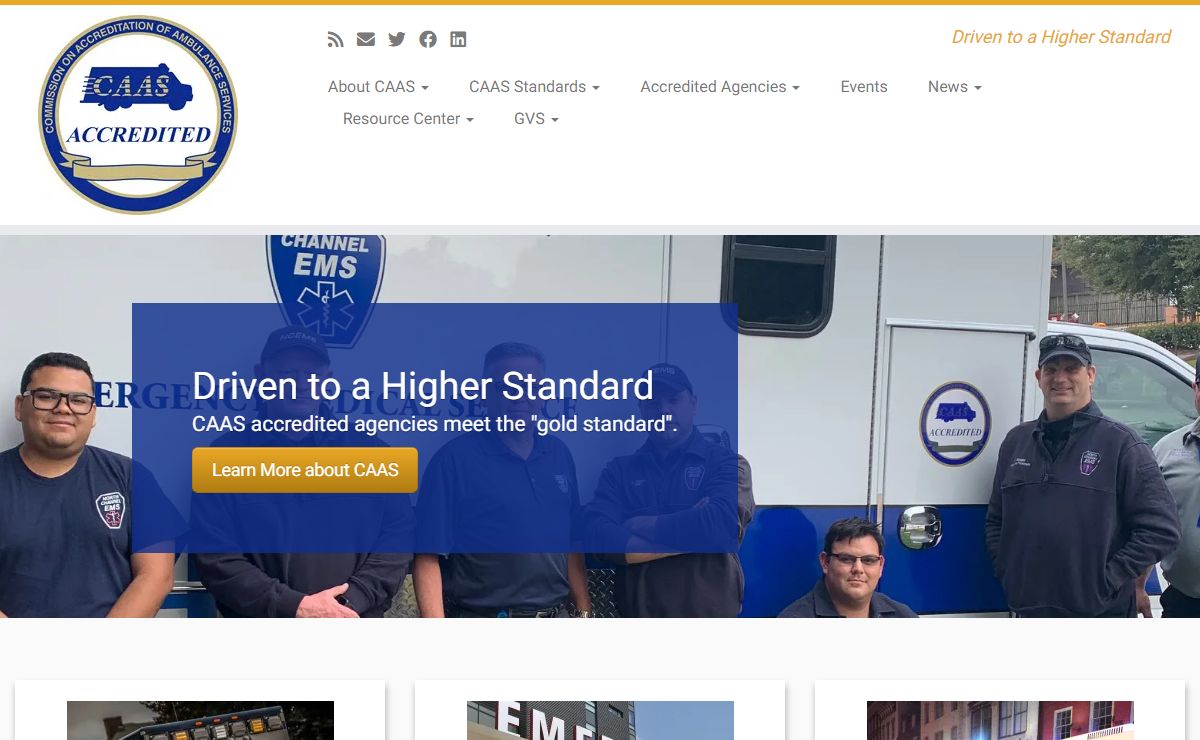The width and height of the screenshot is (1200, 740).
Task: Open the RSS feed icon
Action: [336, 40]
